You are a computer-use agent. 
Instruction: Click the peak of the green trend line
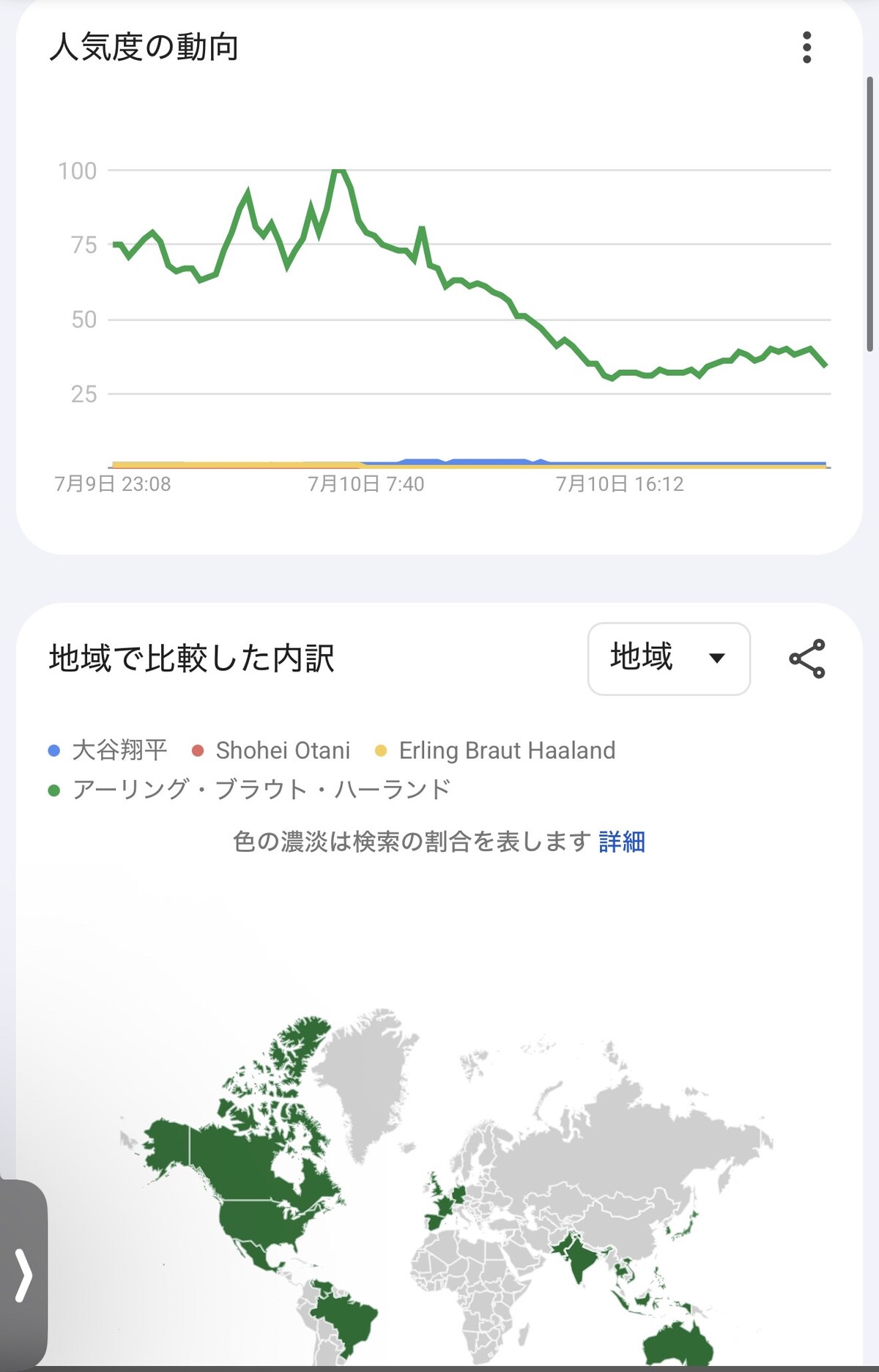pyautogui.click(x=338, y=171)
